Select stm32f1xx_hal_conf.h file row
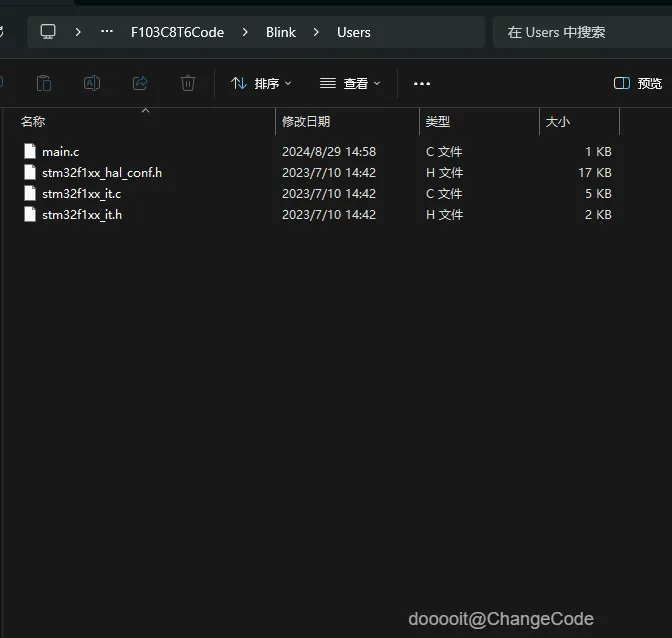 point(317,173)
